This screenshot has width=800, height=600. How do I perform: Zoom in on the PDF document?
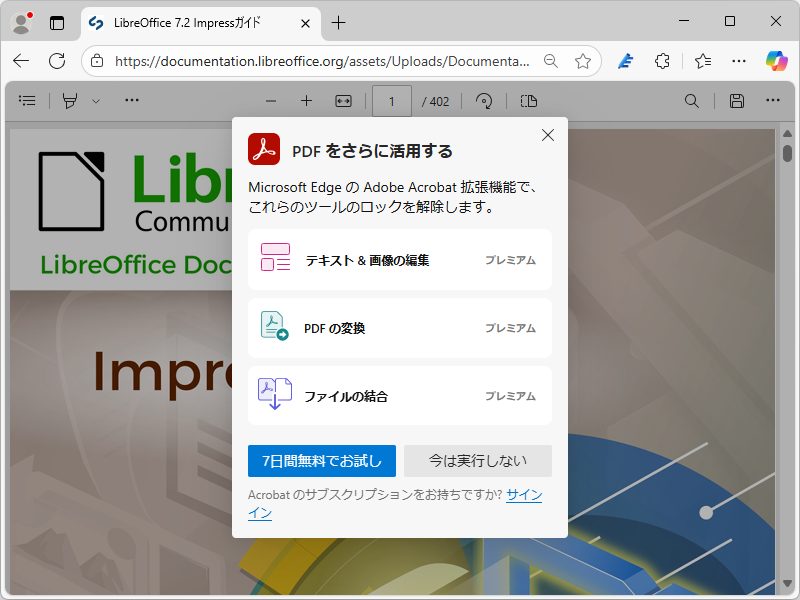306,100
